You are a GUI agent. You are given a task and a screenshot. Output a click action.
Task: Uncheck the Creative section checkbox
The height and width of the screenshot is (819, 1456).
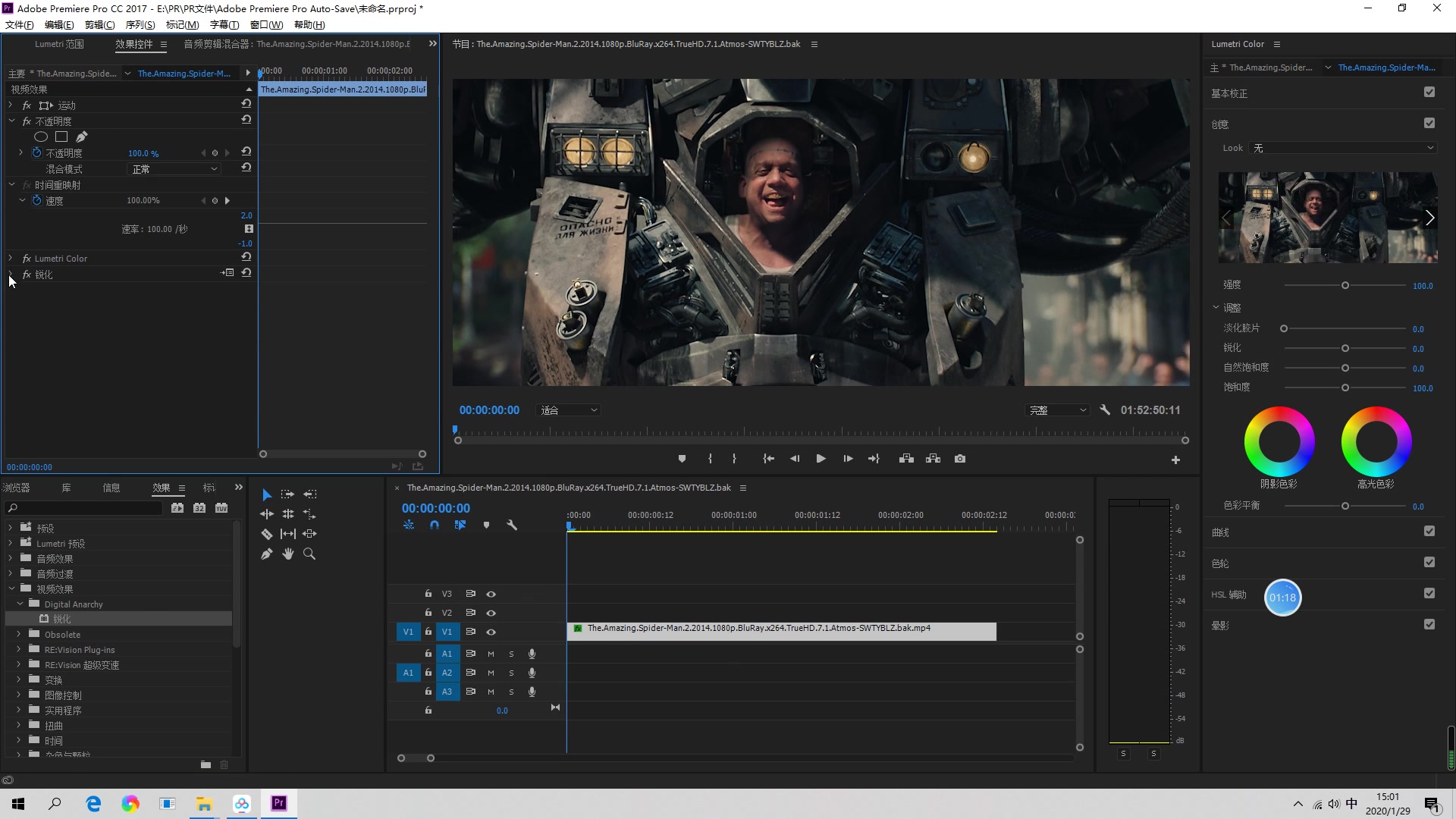[x=1429, y=123]
